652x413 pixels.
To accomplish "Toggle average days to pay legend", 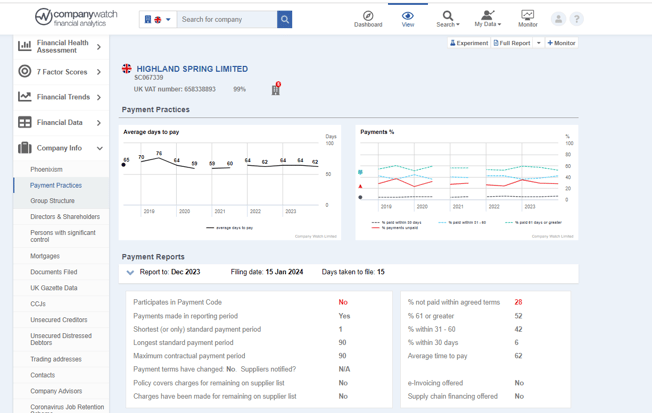I will pos(229,228).
